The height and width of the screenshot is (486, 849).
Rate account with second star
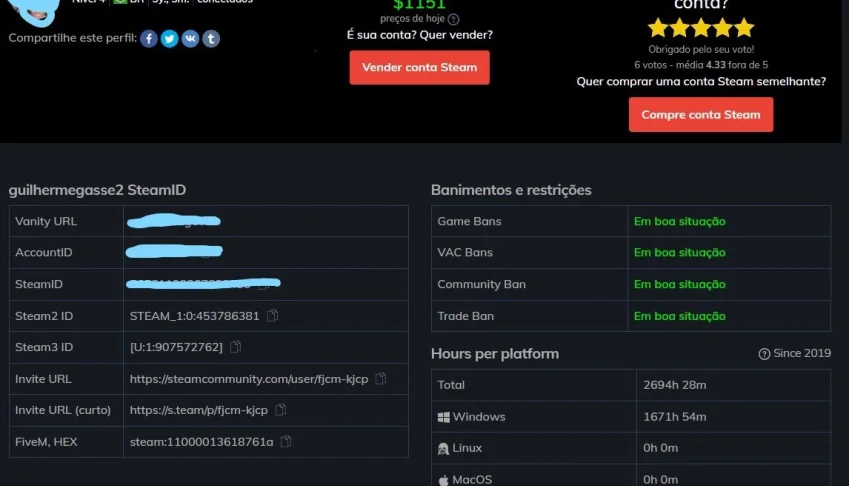(x=680, y=27)
